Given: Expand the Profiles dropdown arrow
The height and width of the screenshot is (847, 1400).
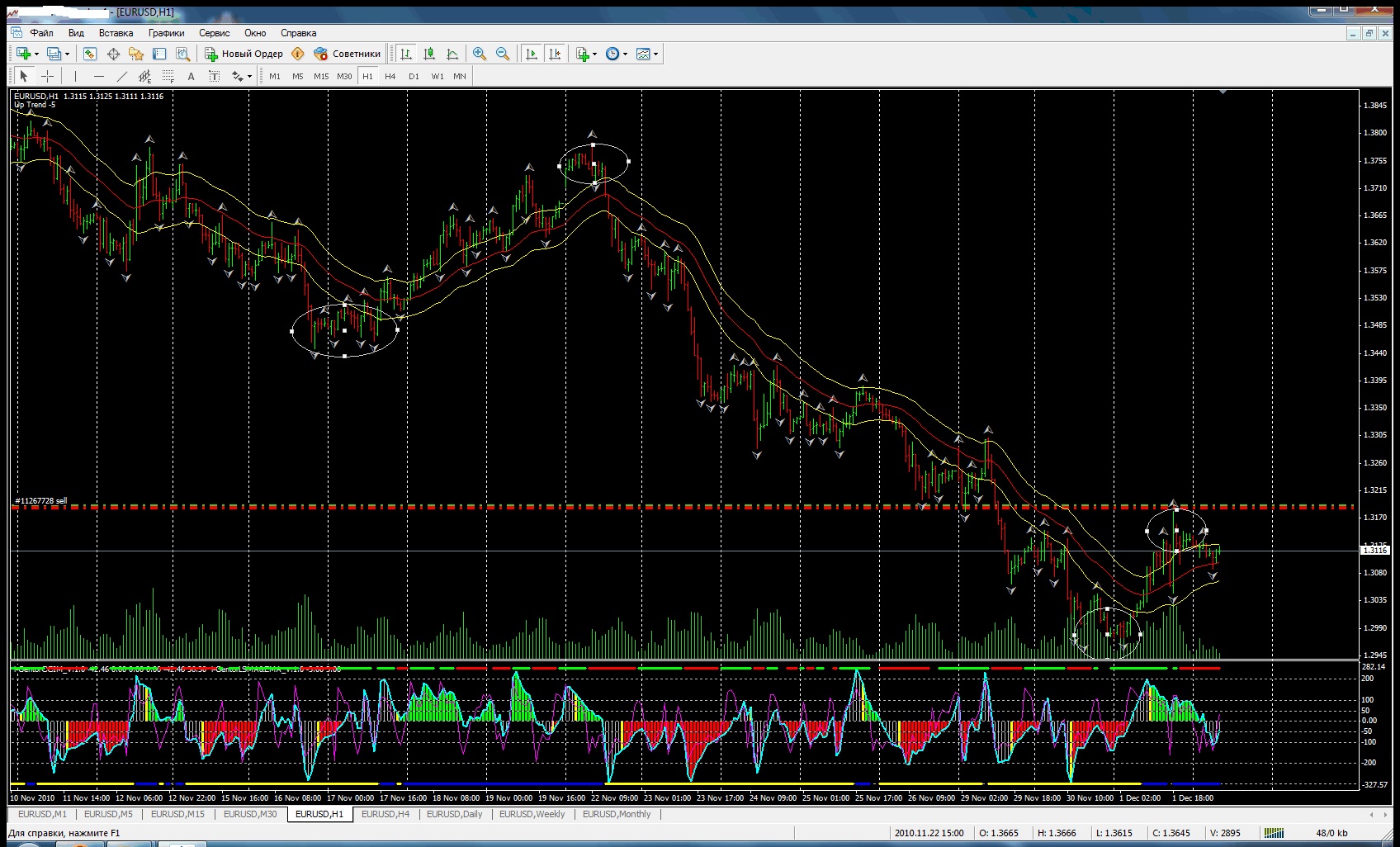Looking at the screenshot, I should [x=67, y=54].
